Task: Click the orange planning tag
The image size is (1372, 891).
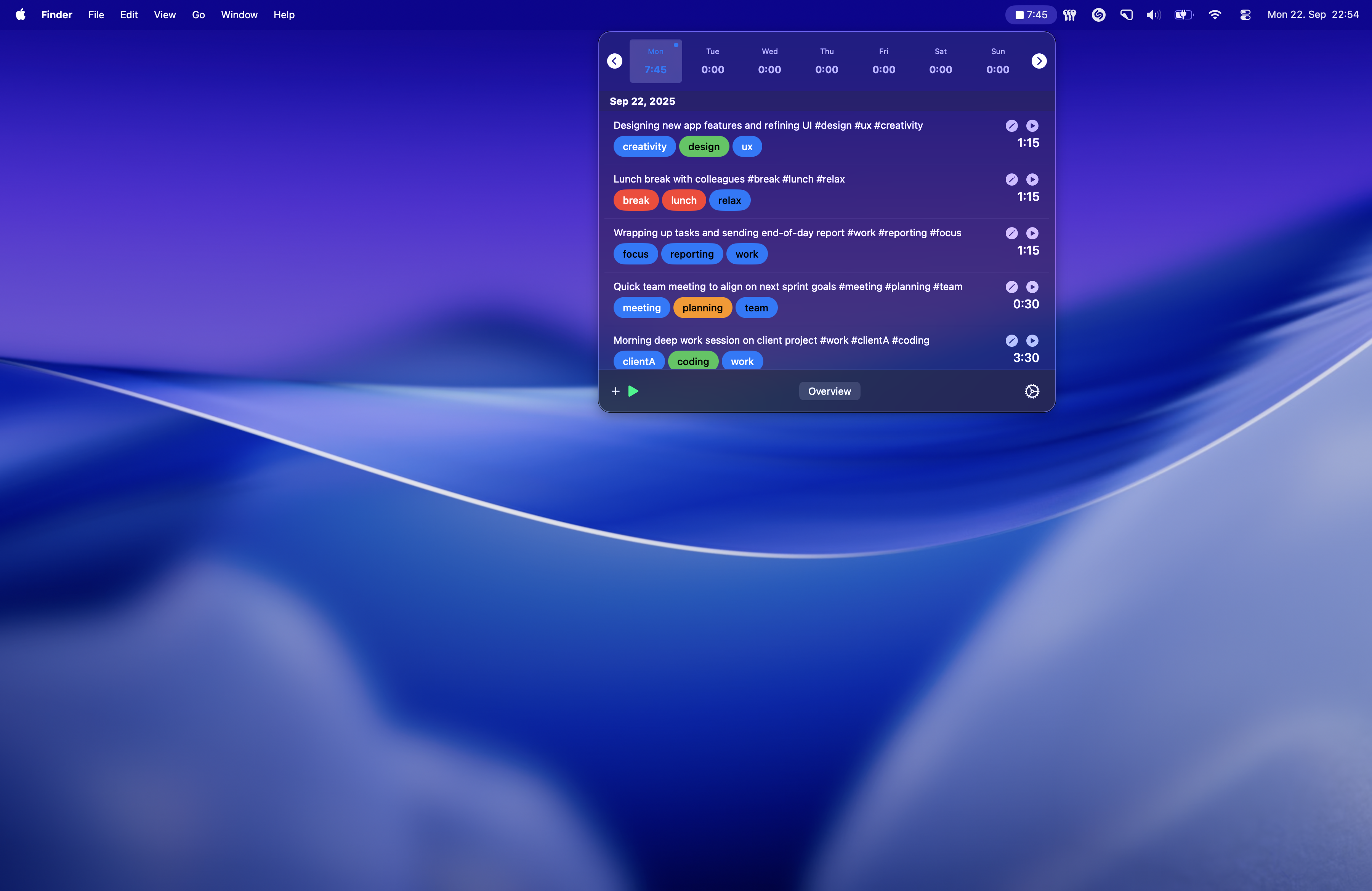Action: pos(702,308)
